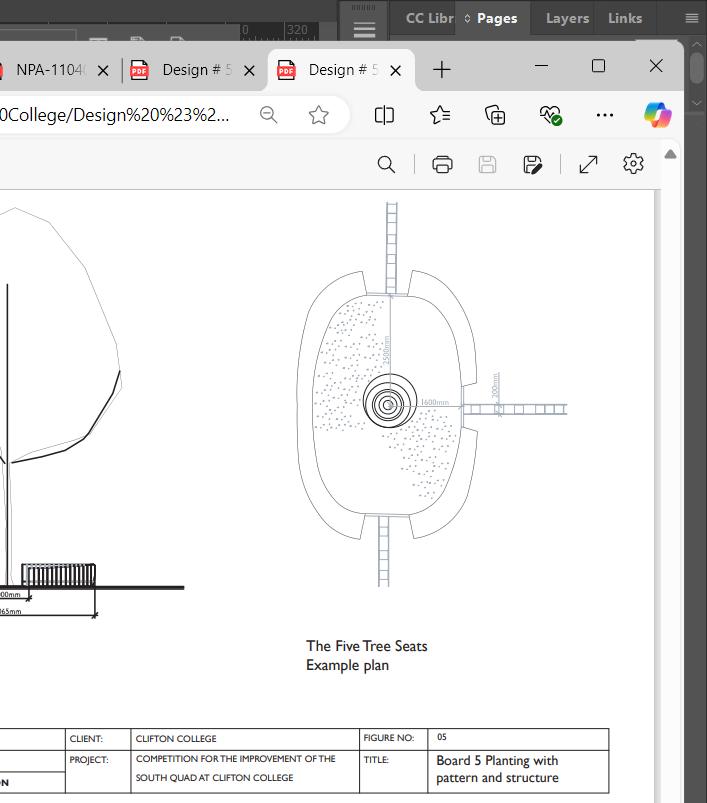
Task: Open Settings and more ellipsis menu
Action: [605, 115]
